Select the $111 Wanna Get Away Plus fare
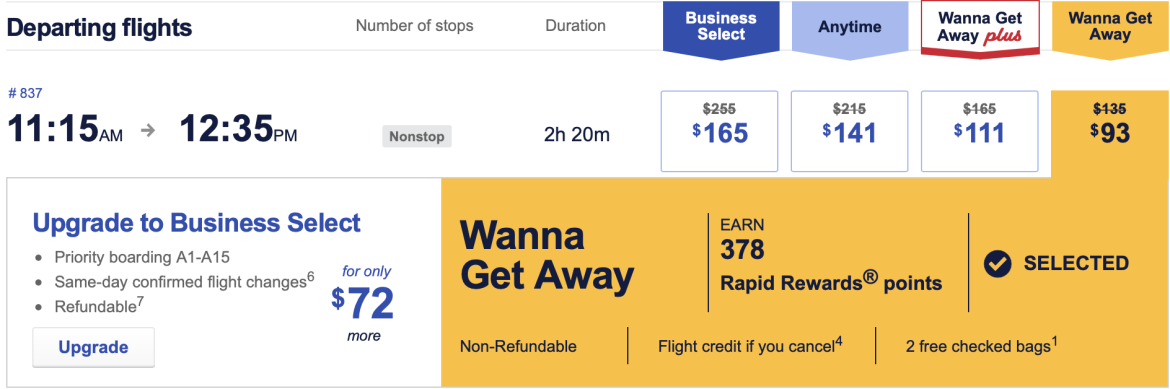 pyautogui.click(x=980, y=131)
